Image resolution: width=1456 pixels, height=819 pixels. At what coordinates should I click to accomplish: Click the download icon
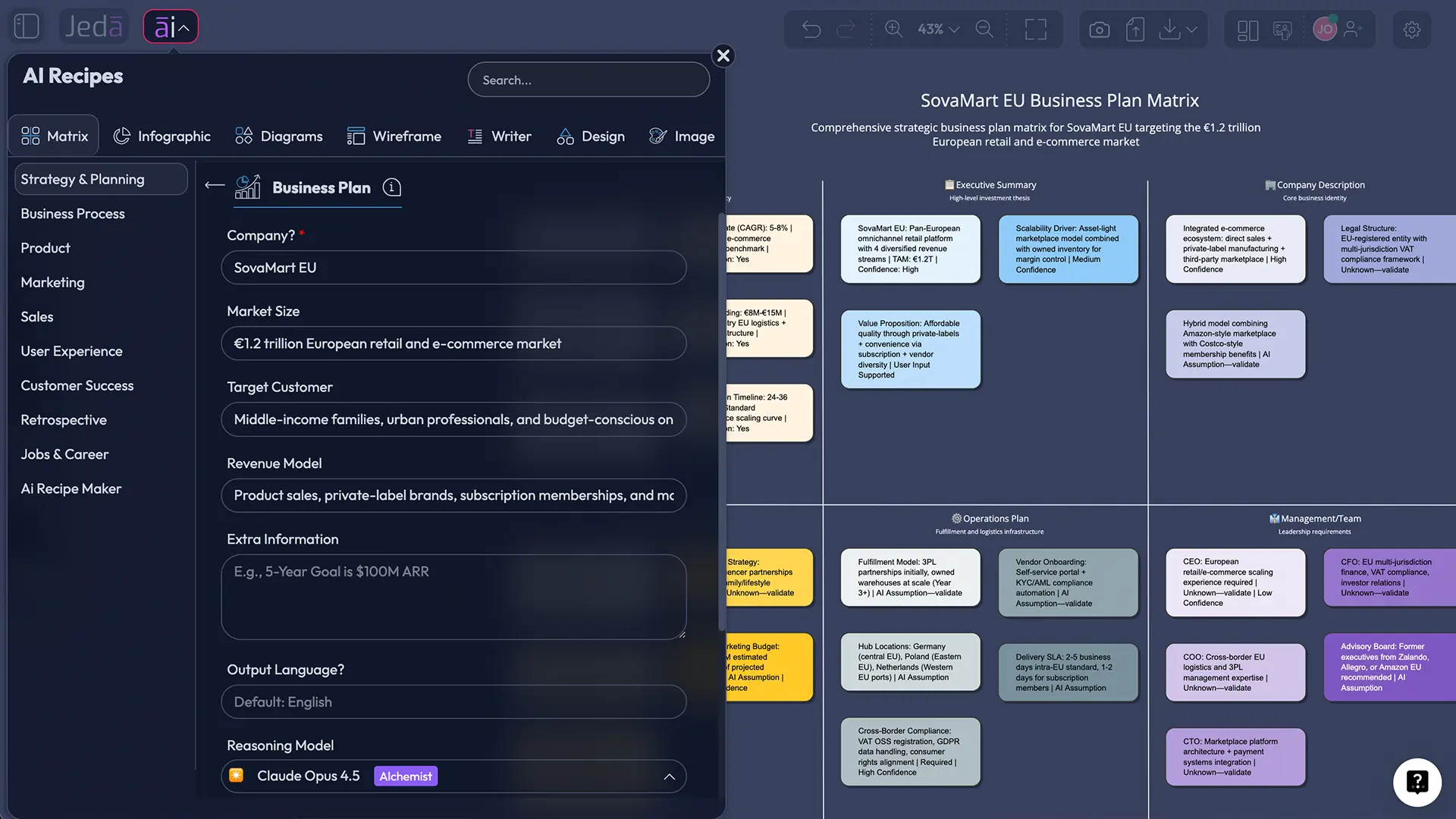(1170, 30)
